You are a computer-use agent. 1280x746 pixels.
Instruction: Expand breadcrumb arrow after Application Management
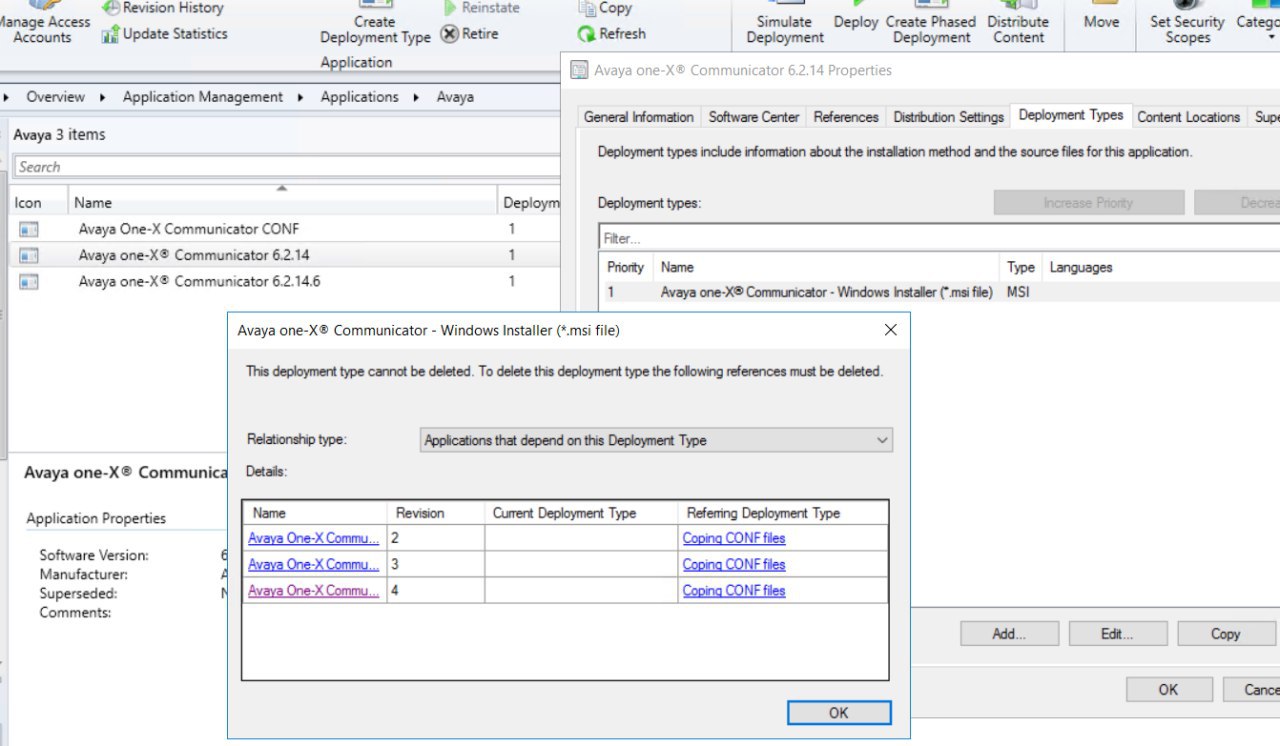click(302, 97)
